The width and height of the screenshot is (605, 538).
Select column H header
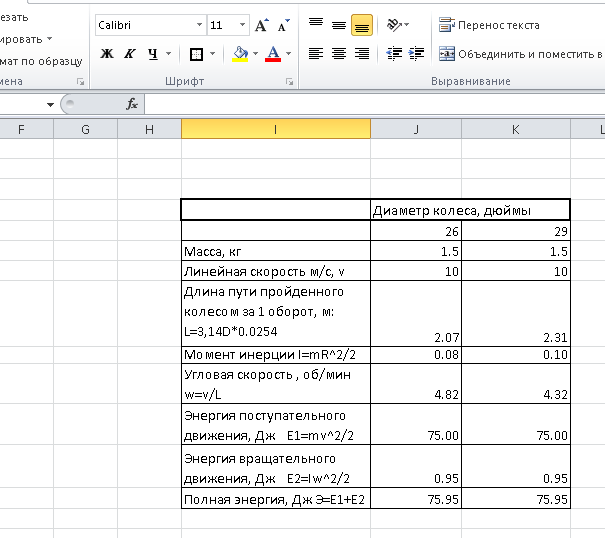(x=149, y=129)
